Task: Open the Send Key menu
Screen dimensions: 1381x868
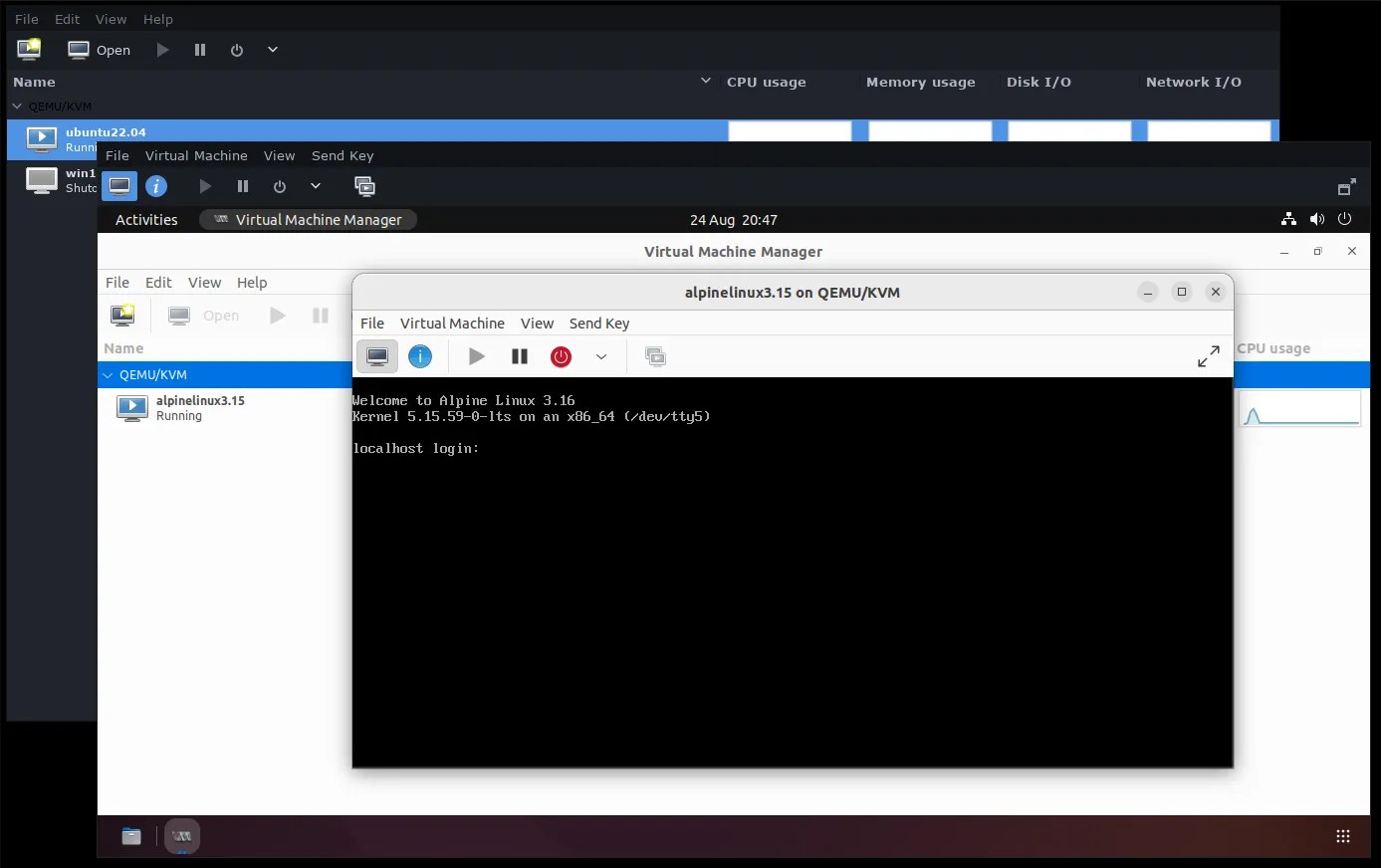Action: (598, 323)
